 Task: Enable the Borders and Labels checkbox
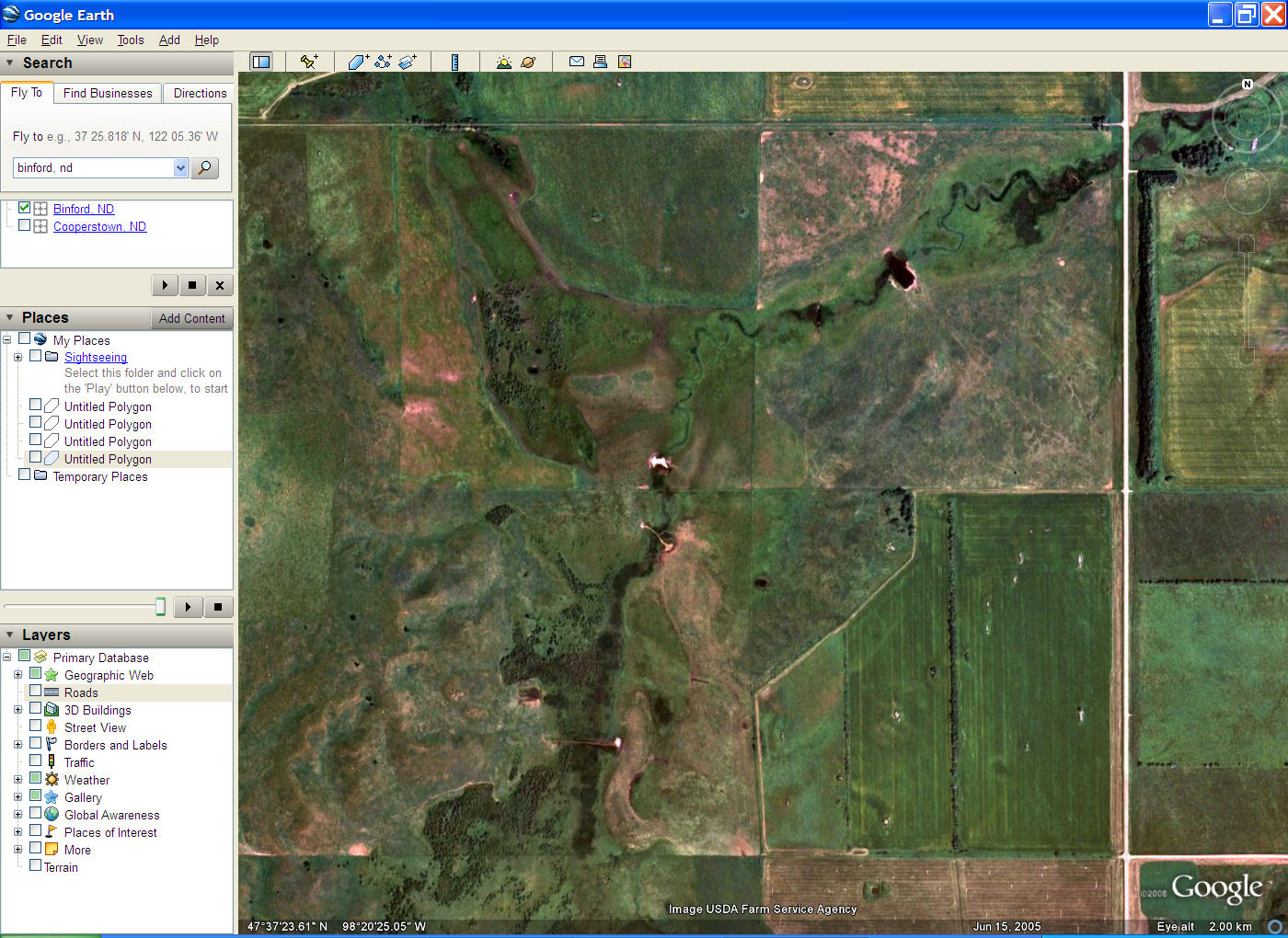[x=36, y=743]
